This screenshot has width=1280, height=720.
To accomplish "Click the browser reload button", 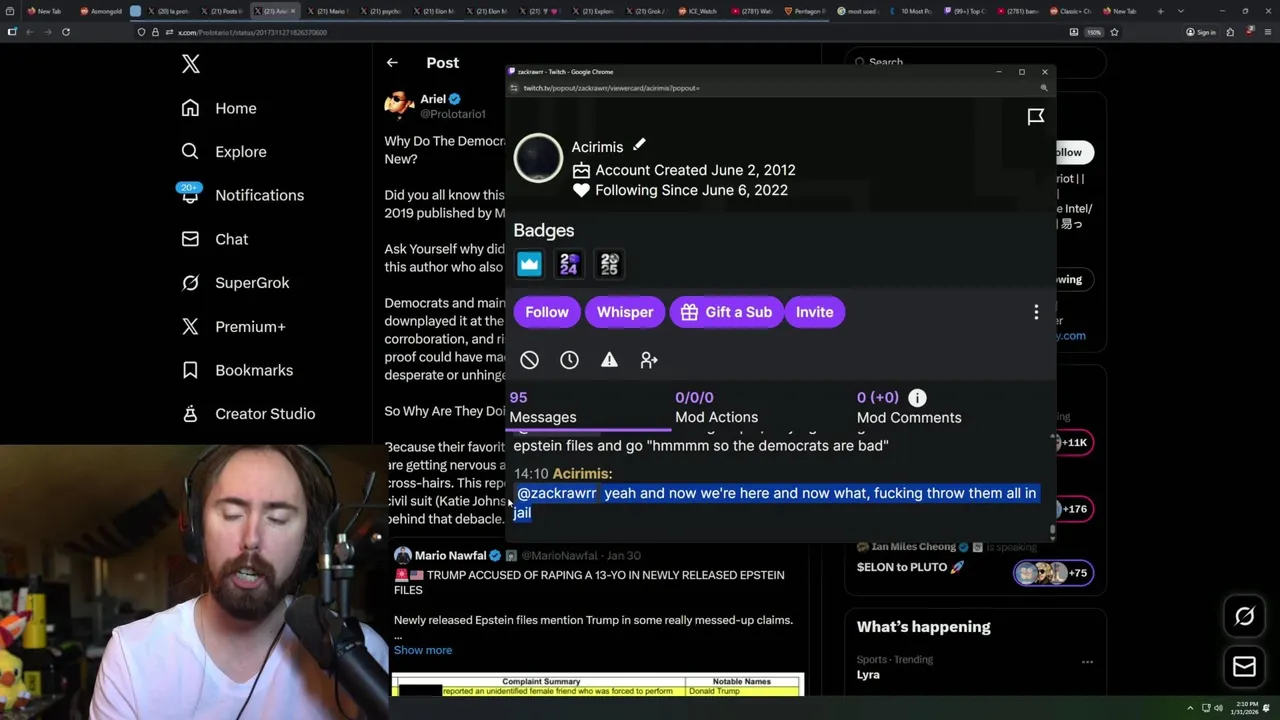I will [x=66, y=32].
